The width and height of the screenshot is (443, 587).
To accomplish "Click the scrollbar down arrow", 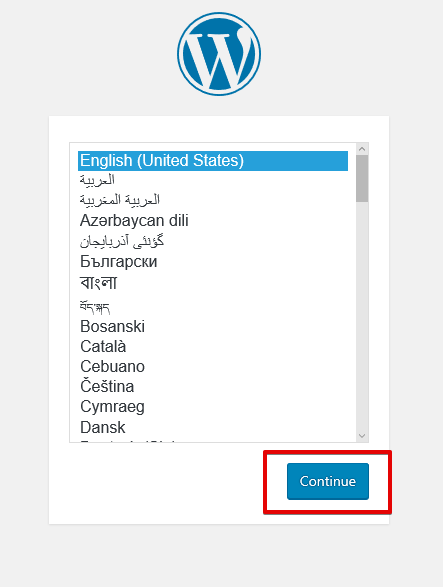I will pos(362,436).
